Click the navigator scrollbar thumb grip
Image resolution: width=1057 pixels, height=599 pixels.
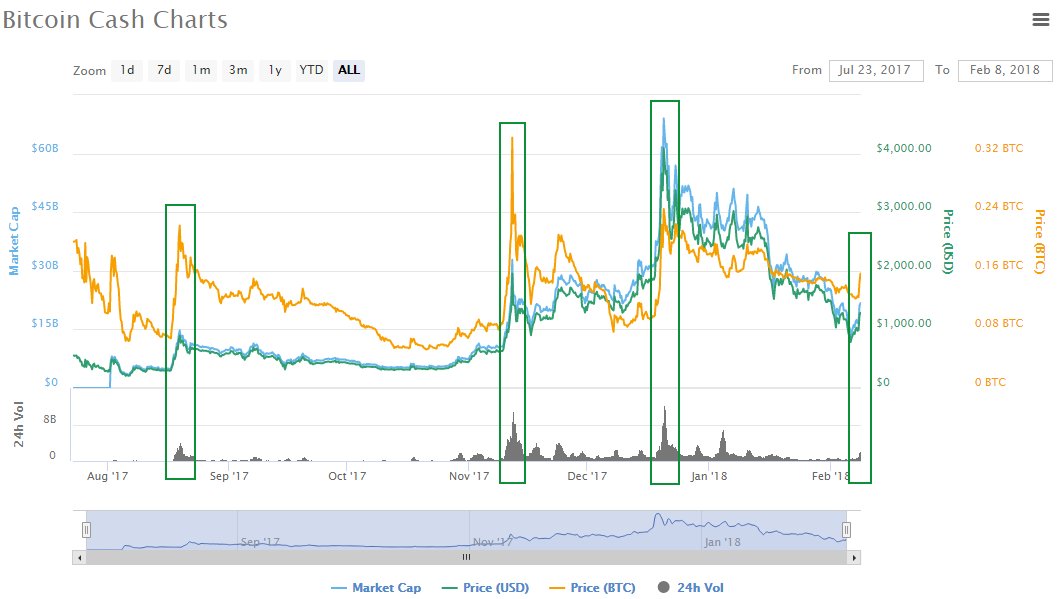coord(466,557)
